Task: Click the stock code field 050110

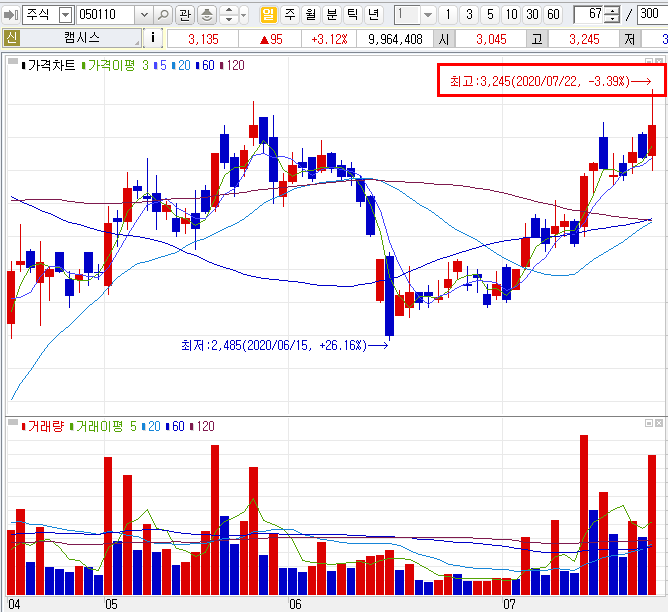Action: [105, 15]
